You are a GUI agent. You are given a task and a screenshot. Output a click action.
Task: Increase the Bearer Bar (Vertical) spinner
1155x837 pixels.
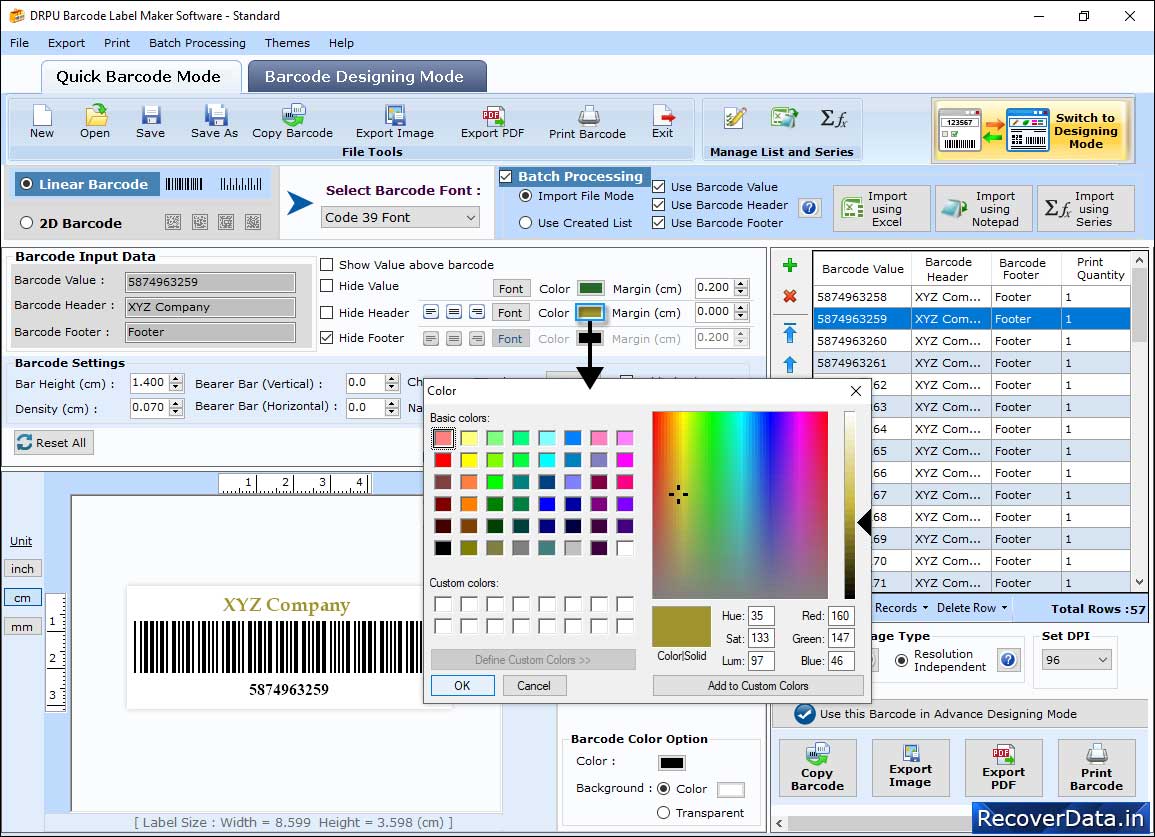tap(392, 379)
